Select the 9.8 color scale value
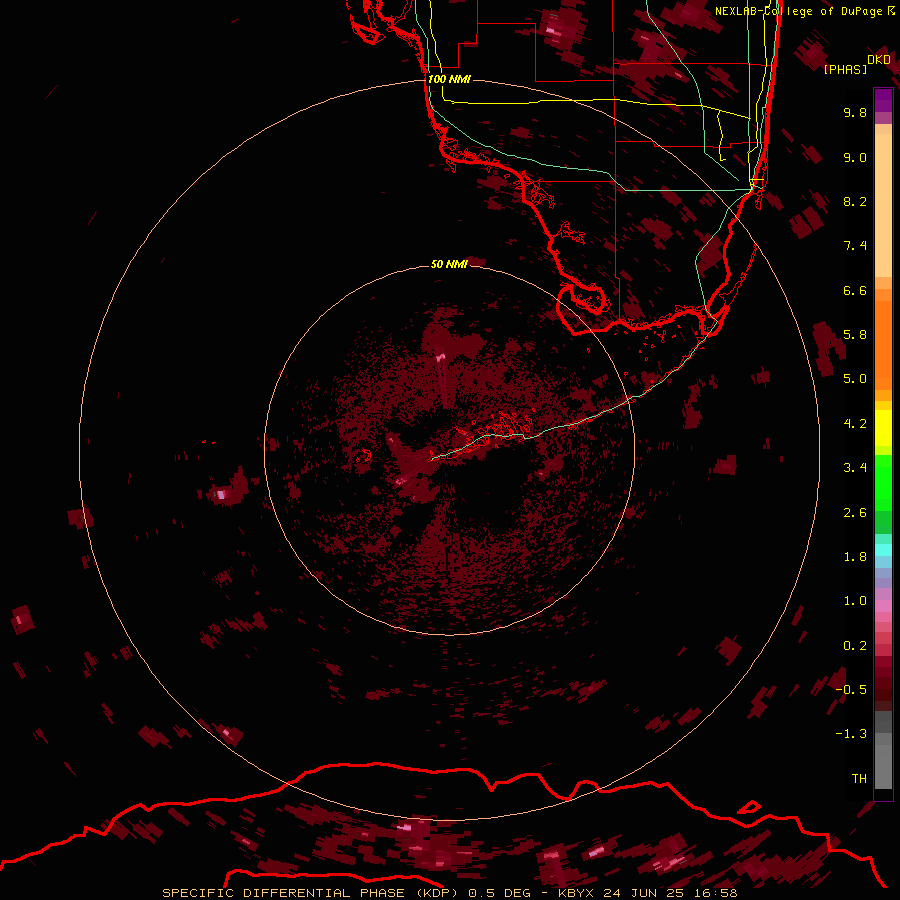Image resolution: width=900 pixels, height=900 pixels. (x=855, y=112)
